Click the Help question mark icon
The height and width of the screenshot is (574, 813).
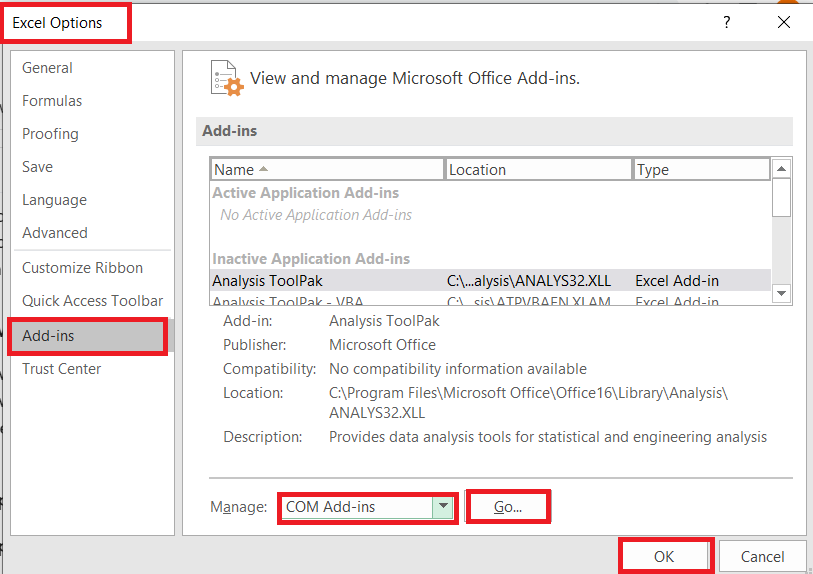click(714, 23)
